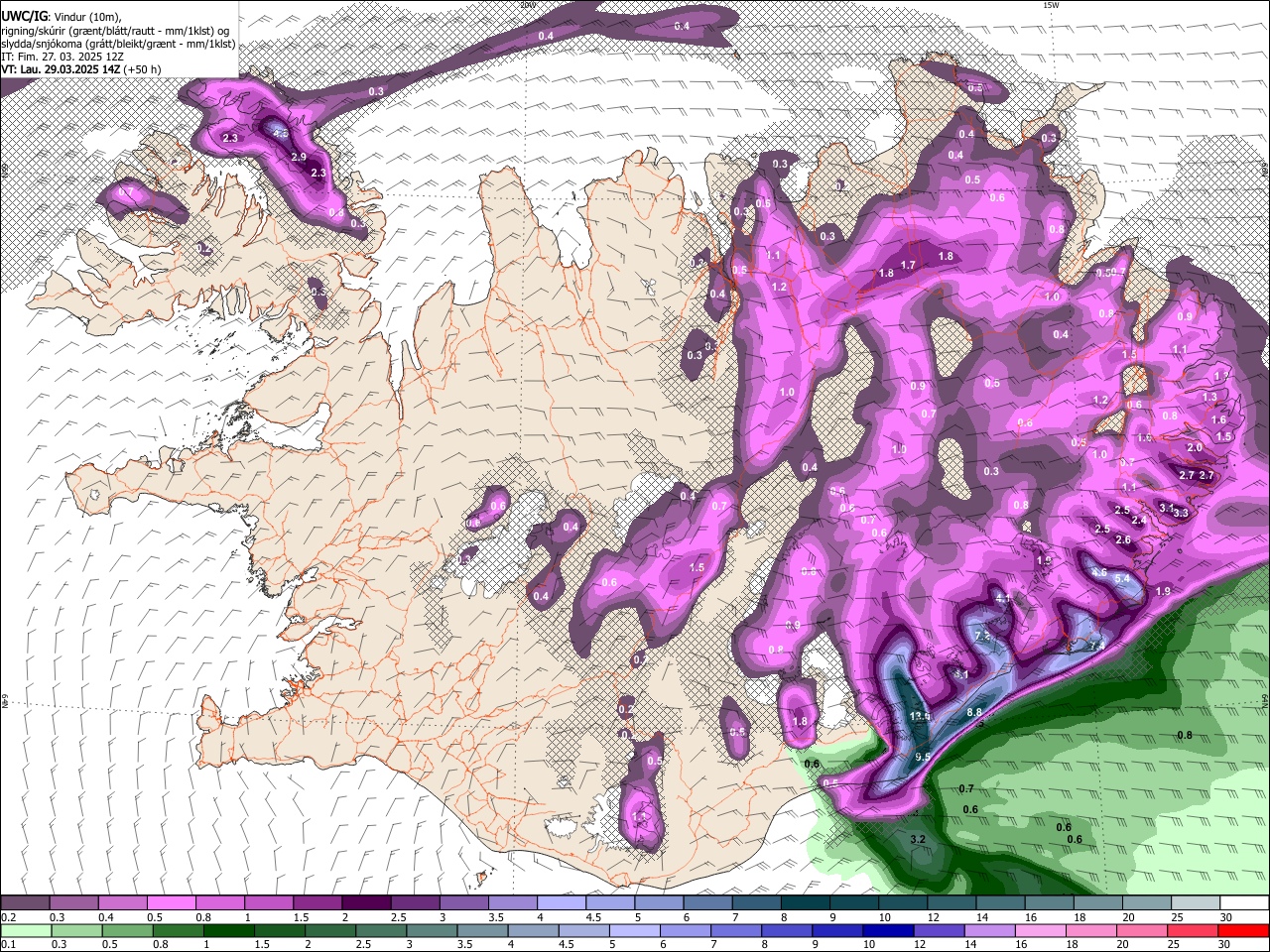Click the 'IT: Fim. 27. 03. 2025 12Z' line
1270x952 pixels.
61,57
